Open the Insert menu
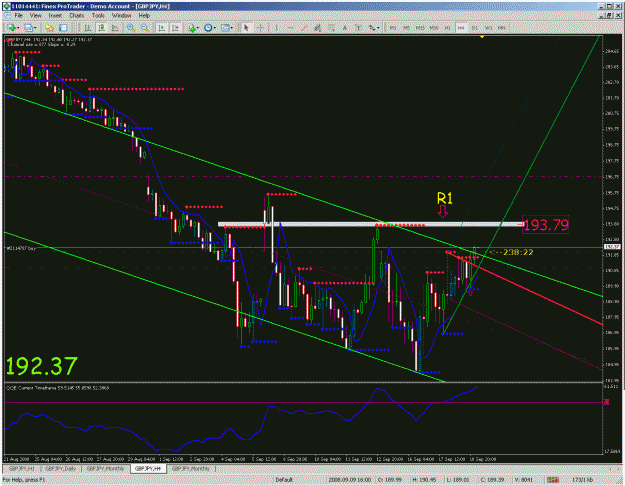The width and height of the screenshot is (625, 486). point(55,16)
